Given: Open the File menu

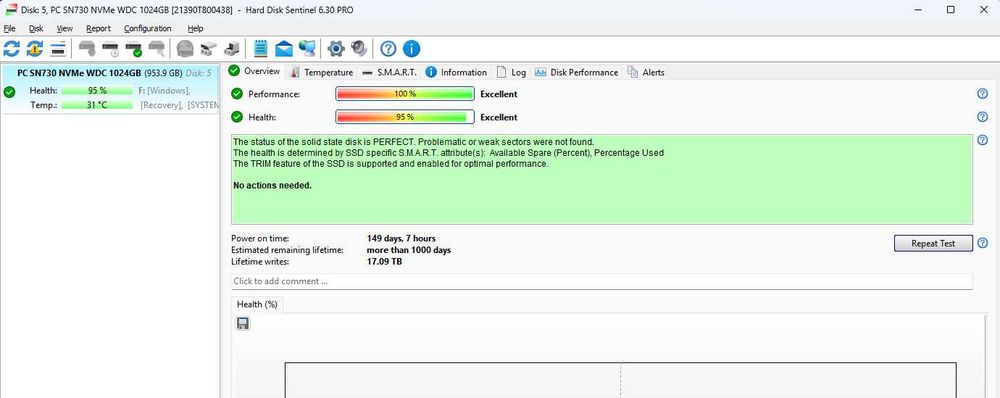Looking at the screenshot, I should point(9,28).
